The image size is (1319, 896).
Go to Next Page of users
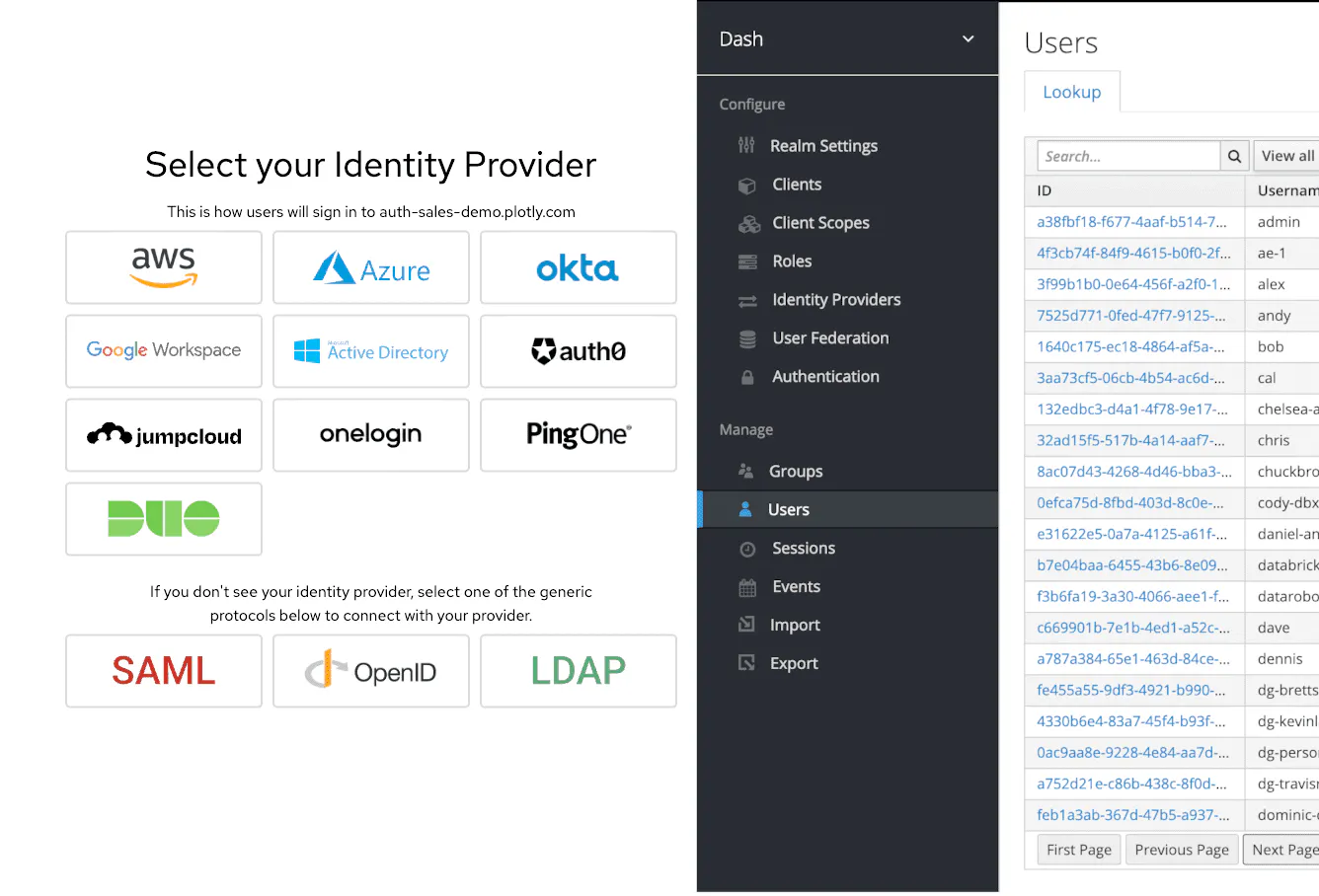point(1283,850)
